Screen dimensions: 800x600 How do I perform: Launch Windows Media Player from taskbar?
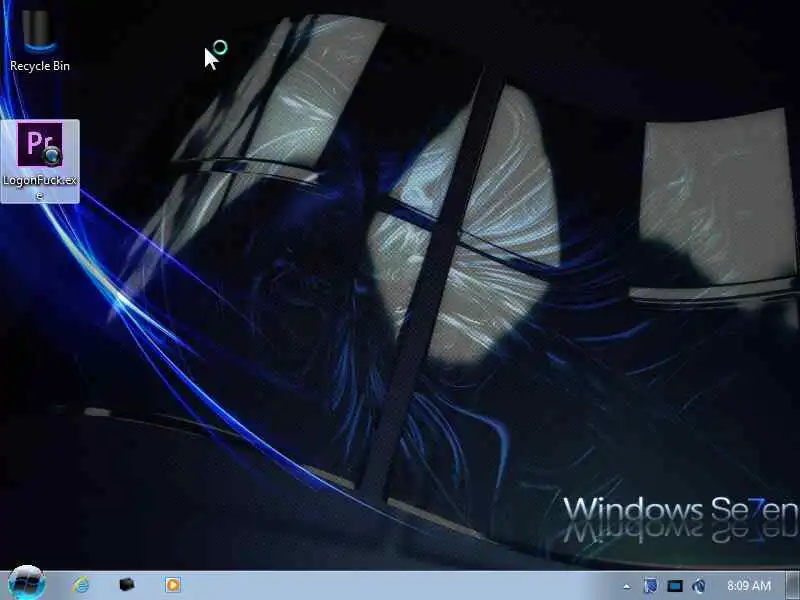(x=172, y=585)
